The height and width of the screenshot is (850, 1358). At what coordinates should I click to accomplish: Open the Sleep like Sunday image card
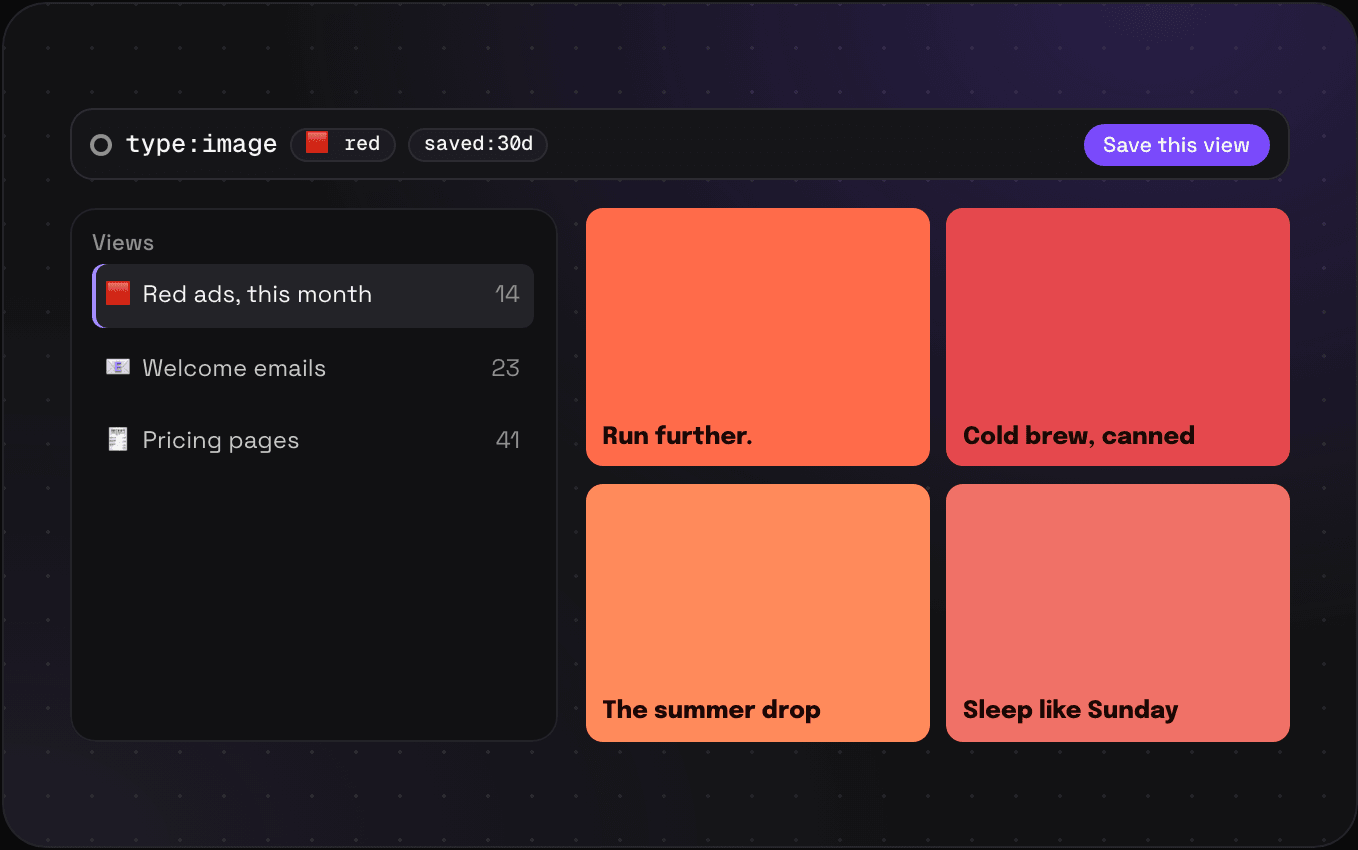(1118, 613)
